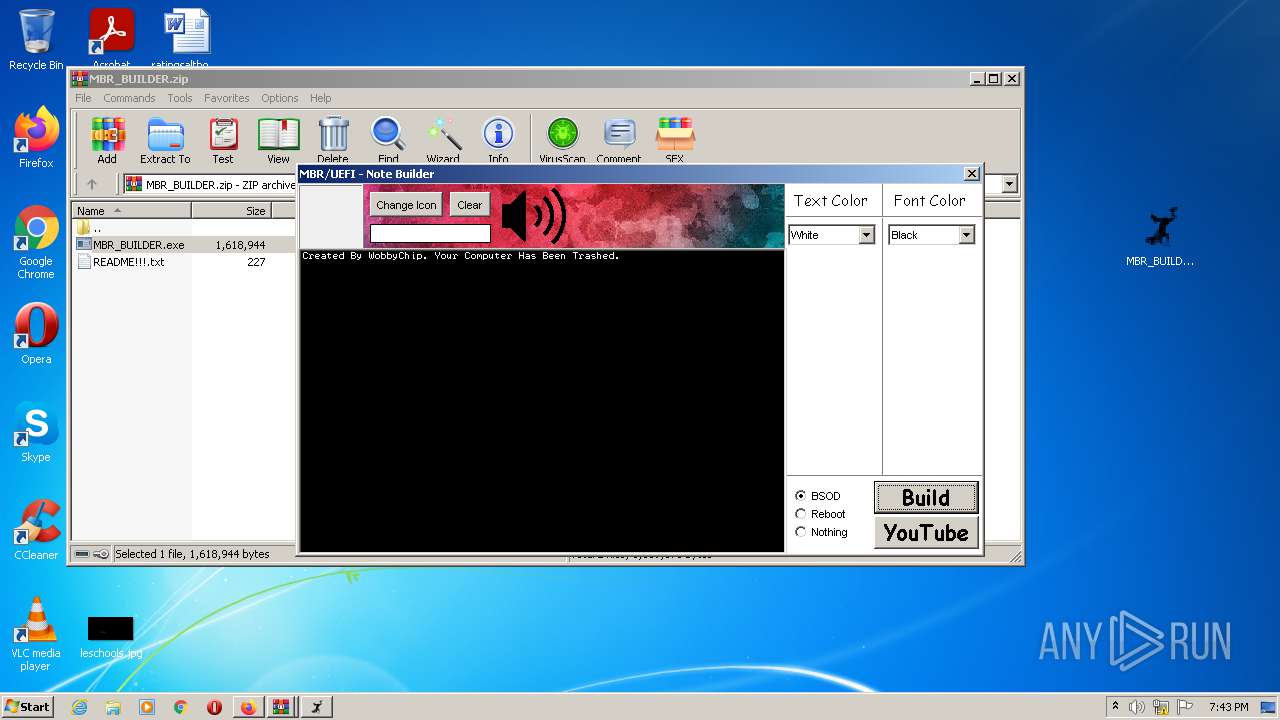Select the README!!!.txt file row
Image resolution: width=1280 pixels, height=720 pixels.
[183, 262]
